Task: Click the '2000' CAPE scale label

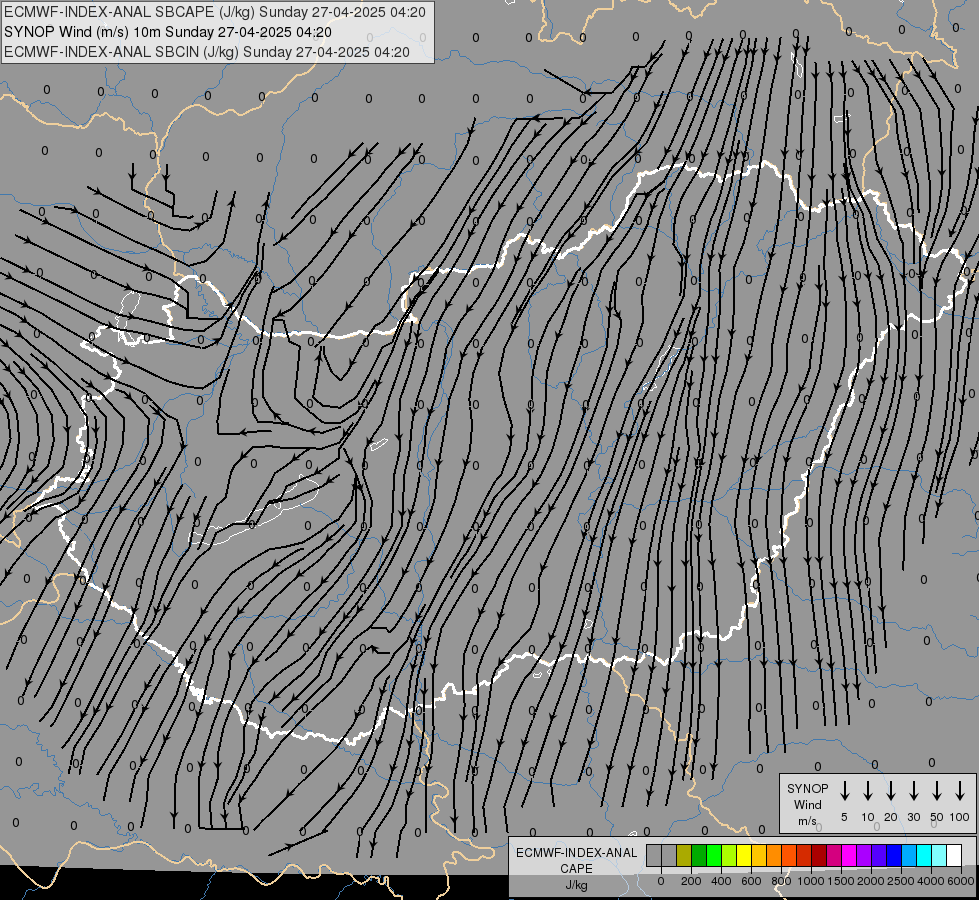Action: click(871, 881)
